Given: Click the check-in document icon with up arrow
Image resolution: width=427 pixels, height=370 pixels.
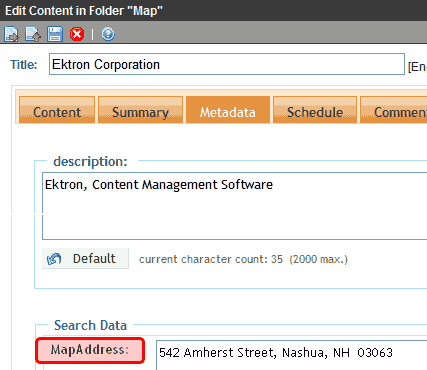Looking at the screenshot, I should coord(33,34).
